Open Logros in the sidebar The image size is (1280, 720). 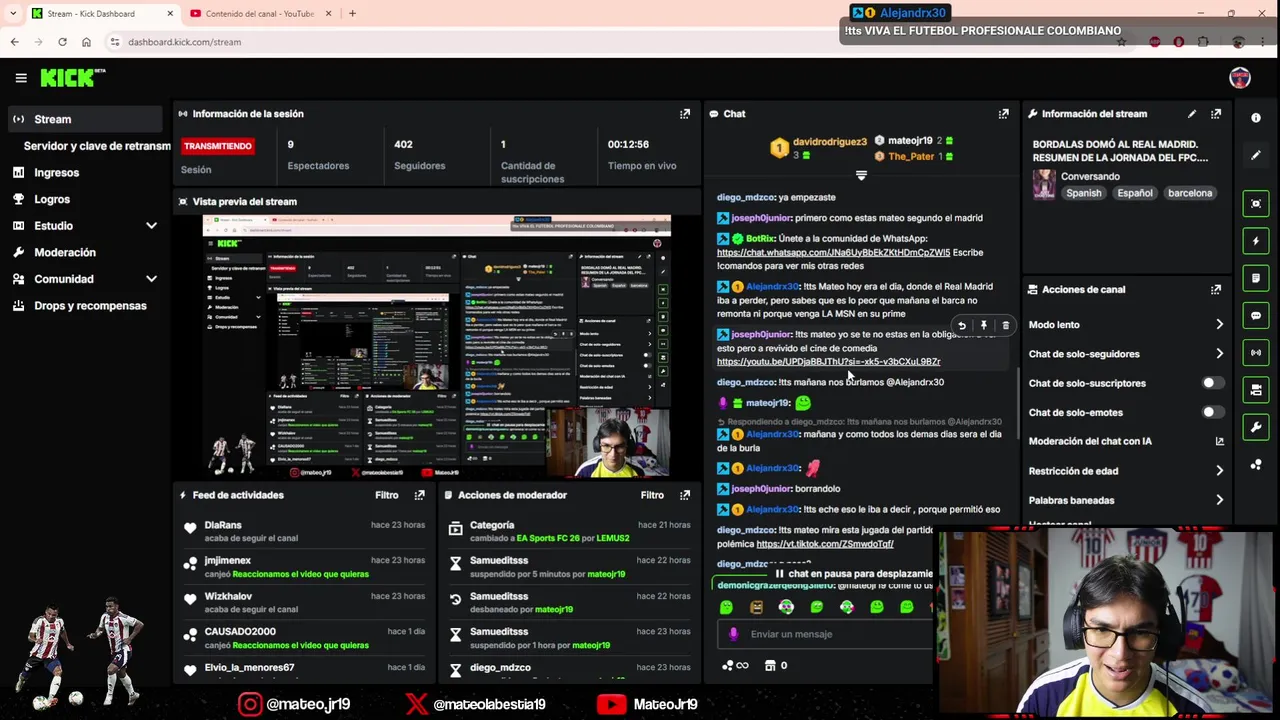point(85,199)
